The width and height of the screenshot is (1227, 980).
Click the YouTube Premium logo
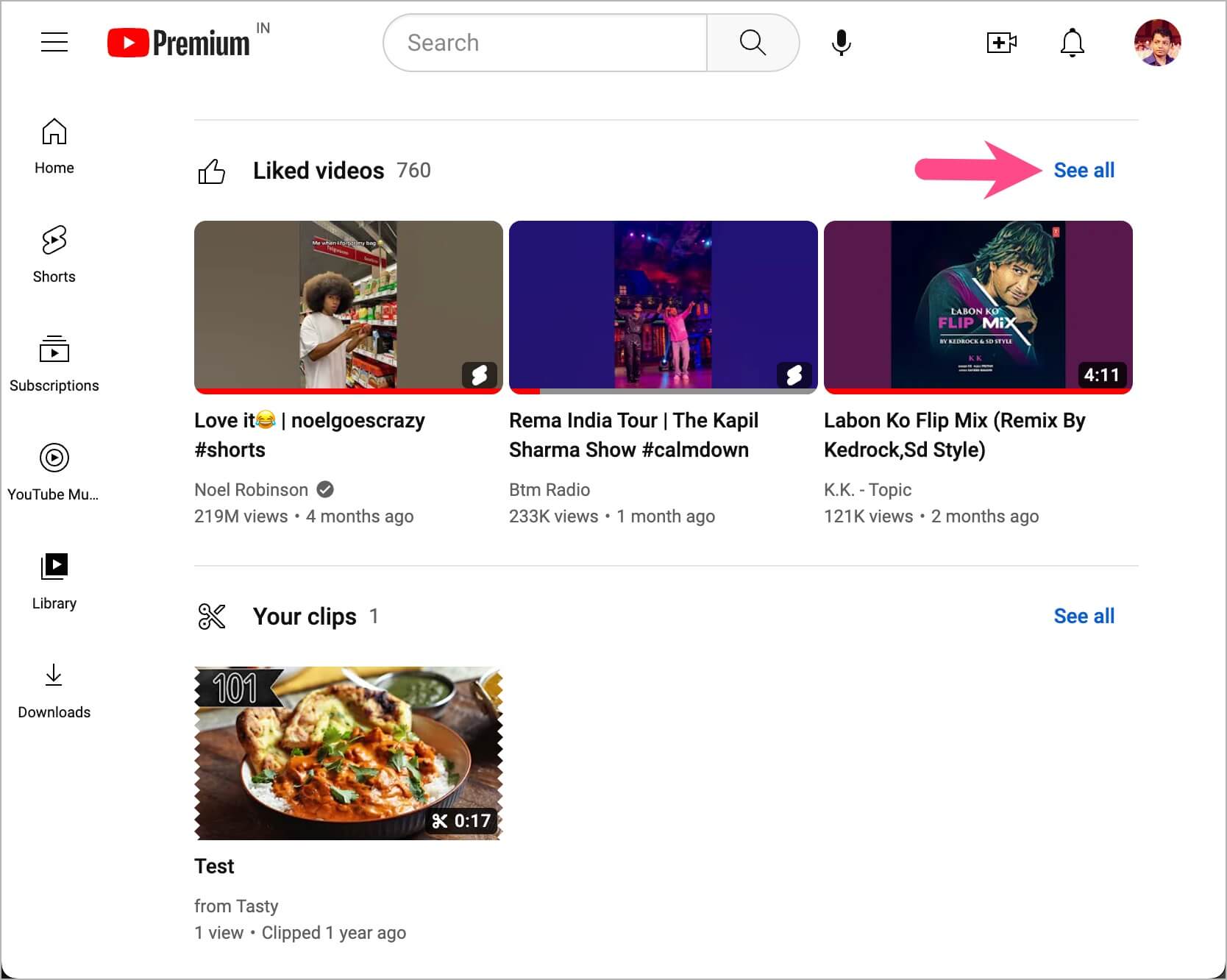pos(179,43)
